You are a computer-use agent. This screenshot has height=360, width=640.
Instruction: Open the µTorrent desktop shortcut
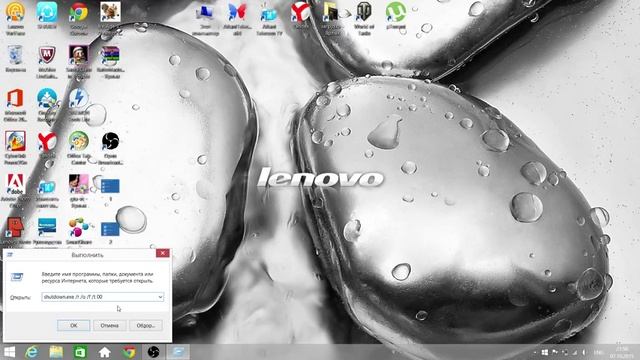click(396, 16)
